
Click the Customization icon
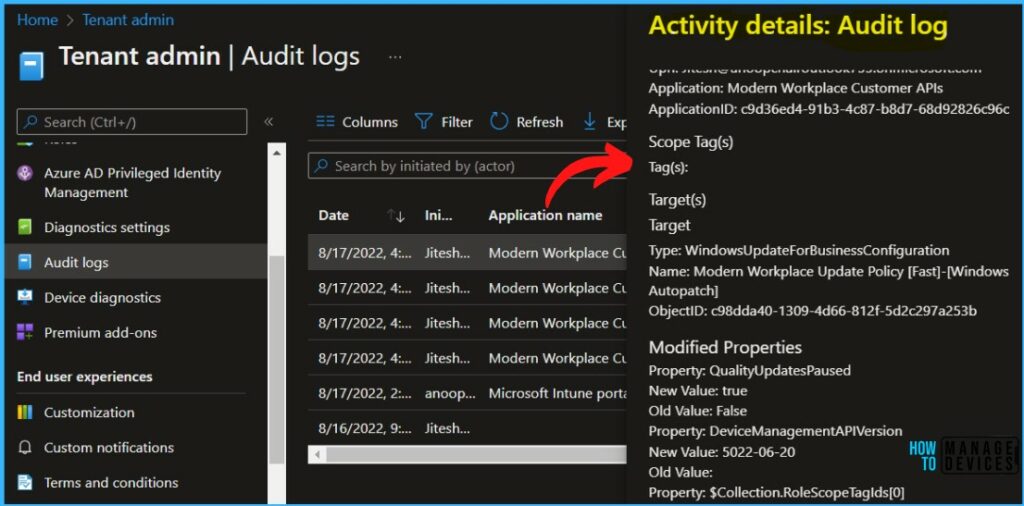click(25, 412)
